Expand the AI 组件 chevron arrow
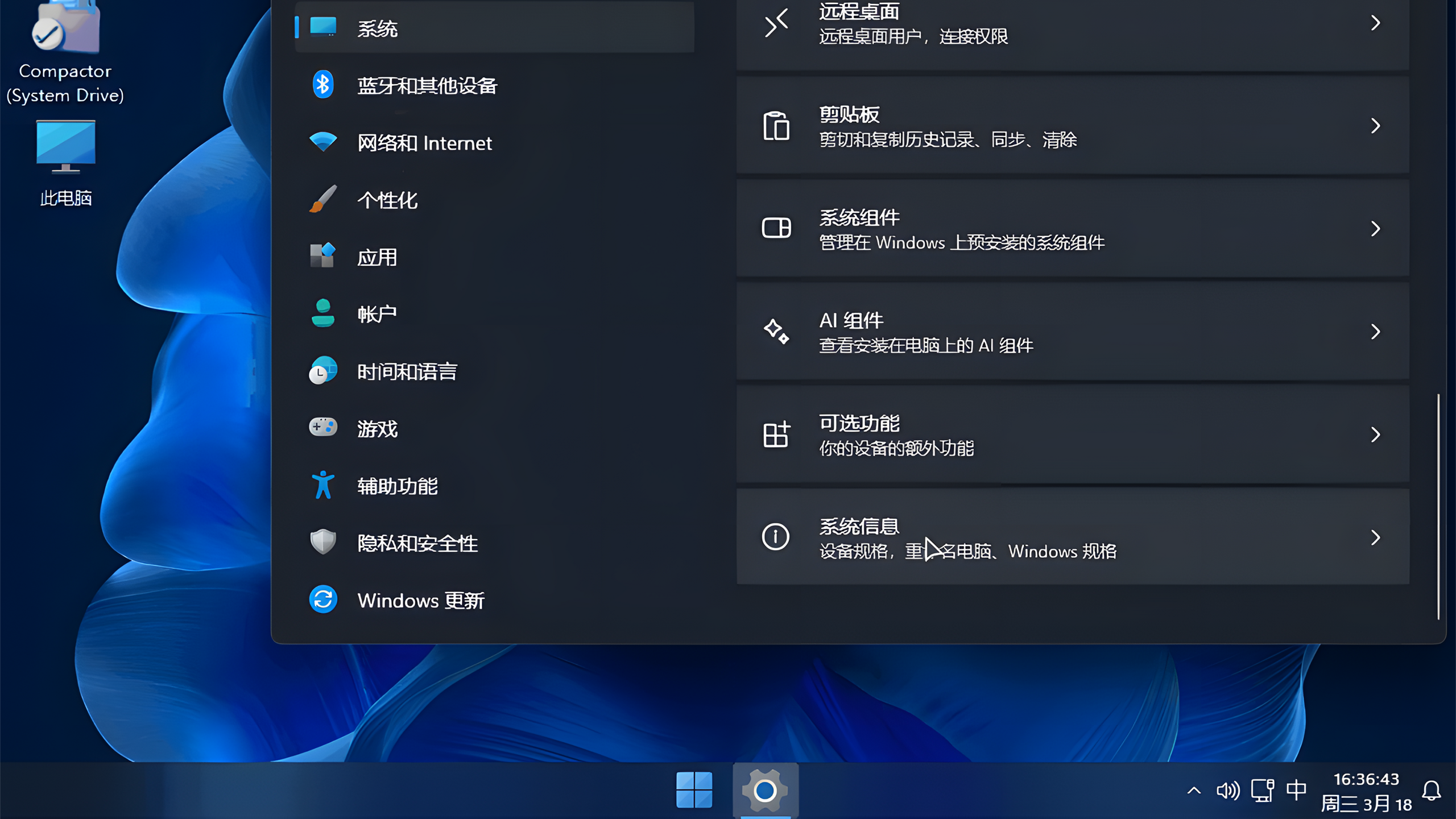Viewport: 1456px width, 819px height. 1375,332
